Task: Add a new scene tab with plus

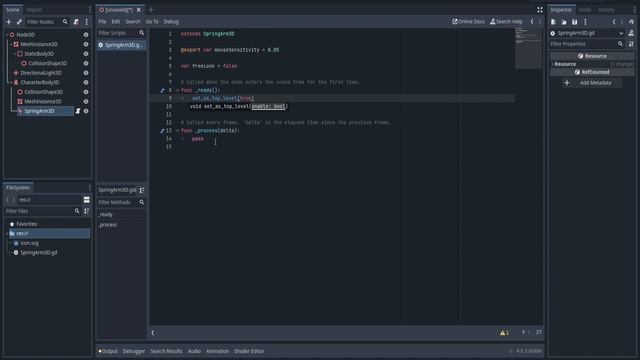Action: click(151, 9)
